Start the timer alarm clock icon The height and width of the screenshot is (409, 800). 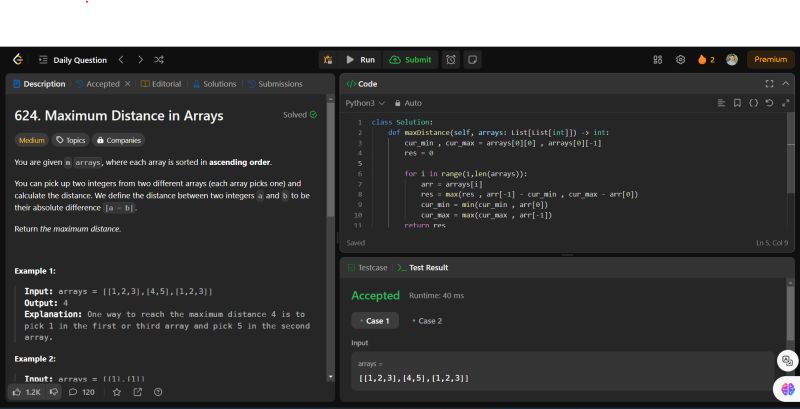point(451,60)
